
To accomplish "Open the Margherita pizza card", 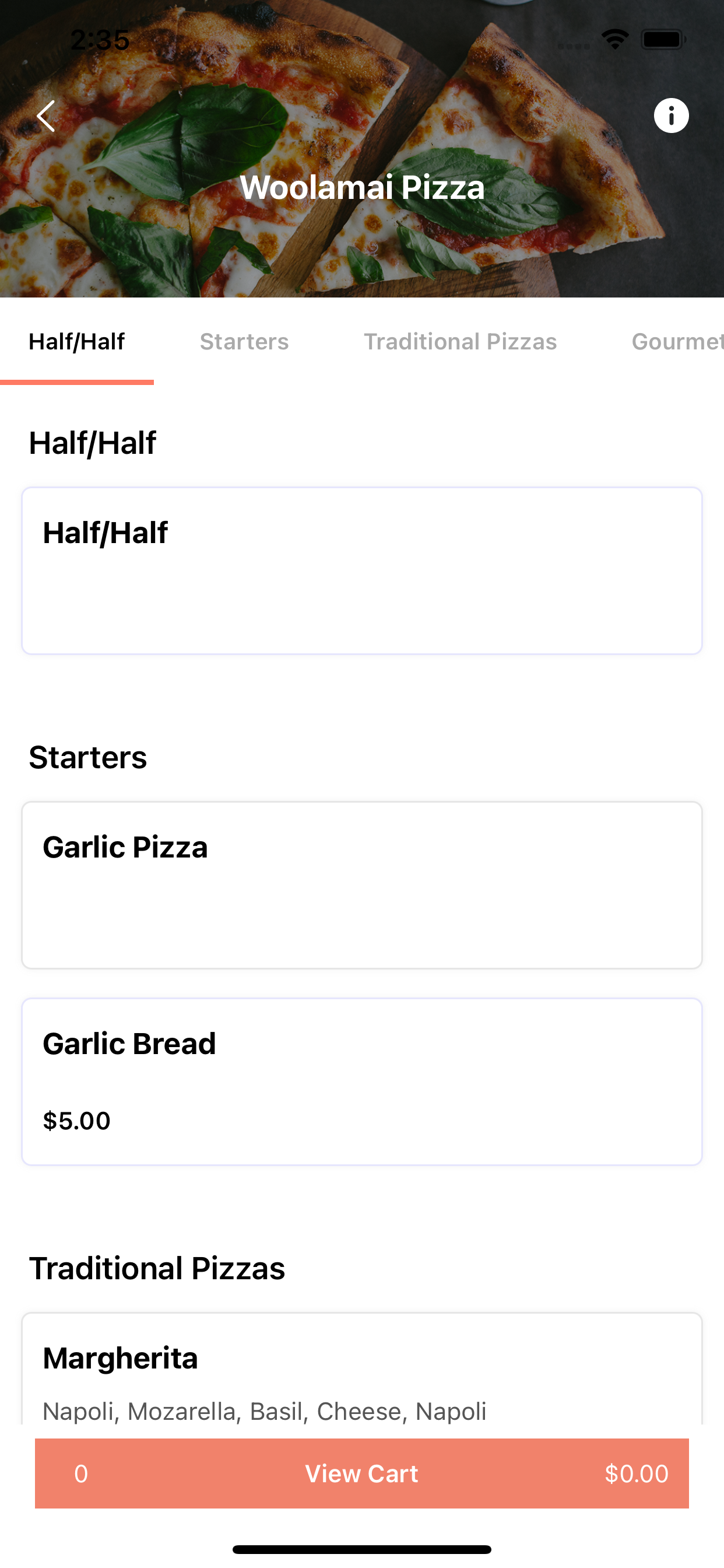I will [x=362, y=1370].
